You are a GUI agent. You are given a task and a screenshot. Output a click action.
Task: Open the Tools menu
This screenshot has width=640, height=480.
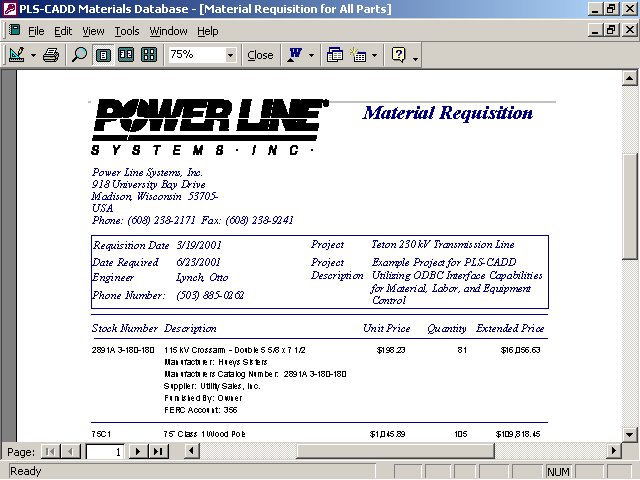click(x=127, y=31)
